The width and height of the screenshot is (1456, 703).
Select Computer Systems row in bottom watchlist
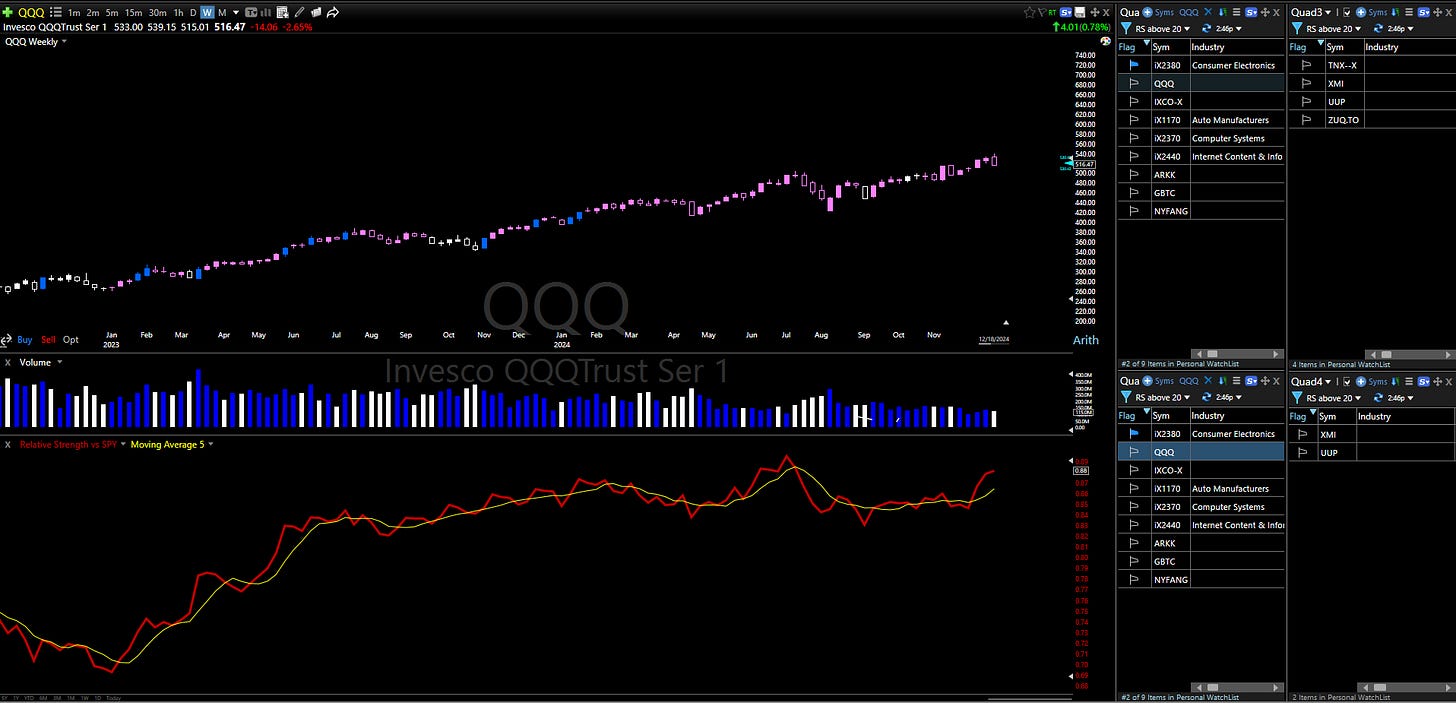point(1200,507)
